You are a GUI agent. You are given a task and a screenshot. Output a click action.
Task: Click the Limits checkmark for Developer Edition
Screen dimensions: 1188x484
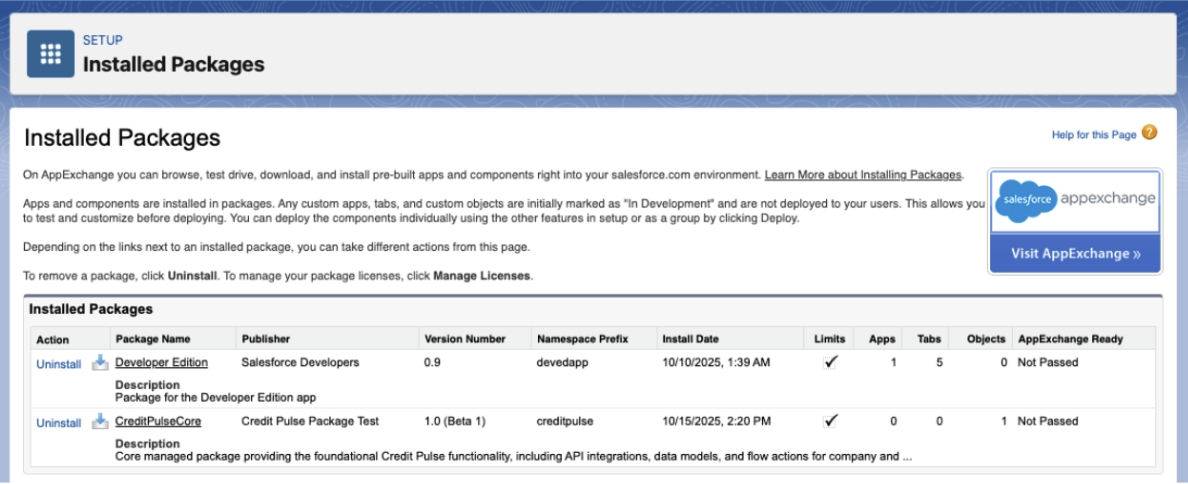point(830,363)
